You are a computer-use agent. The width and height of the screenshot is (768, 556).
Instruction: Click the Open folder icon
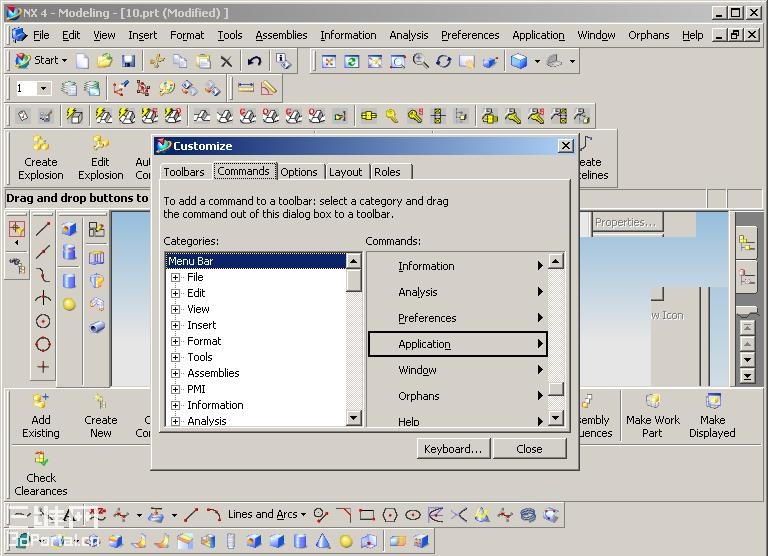tap(105, 61)
